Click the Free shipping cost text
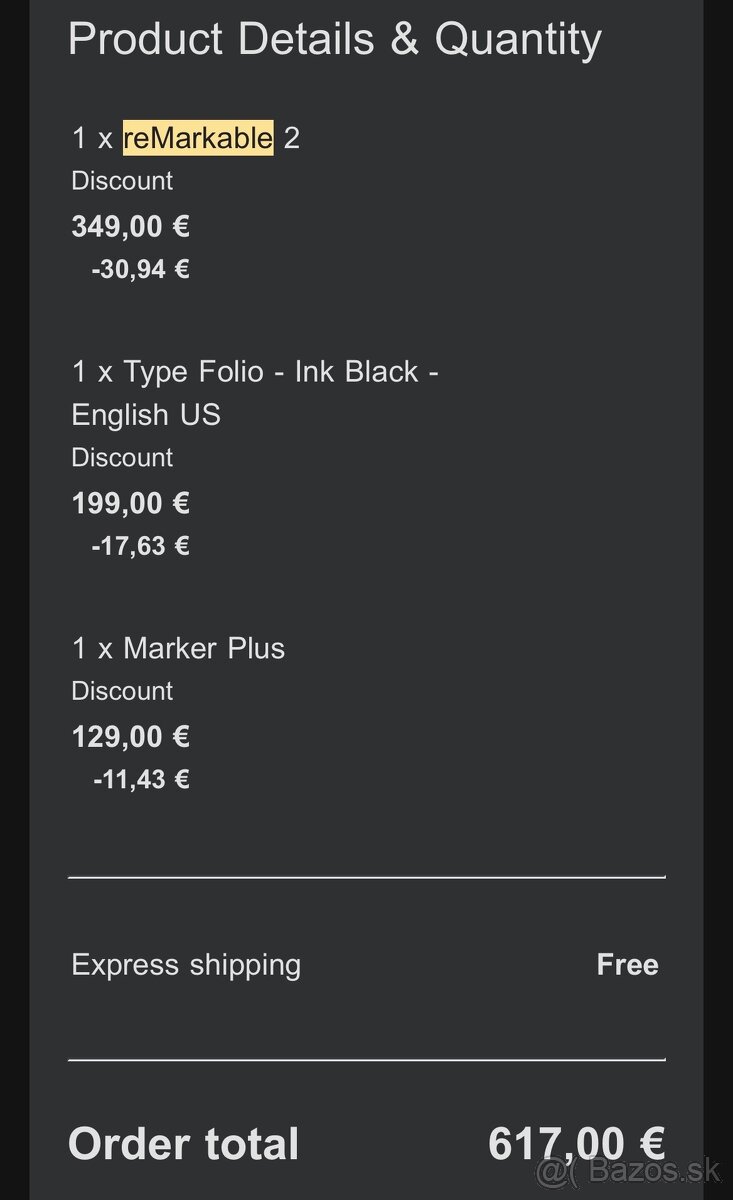Viewport: 733px width, 1200px height. 627,965
